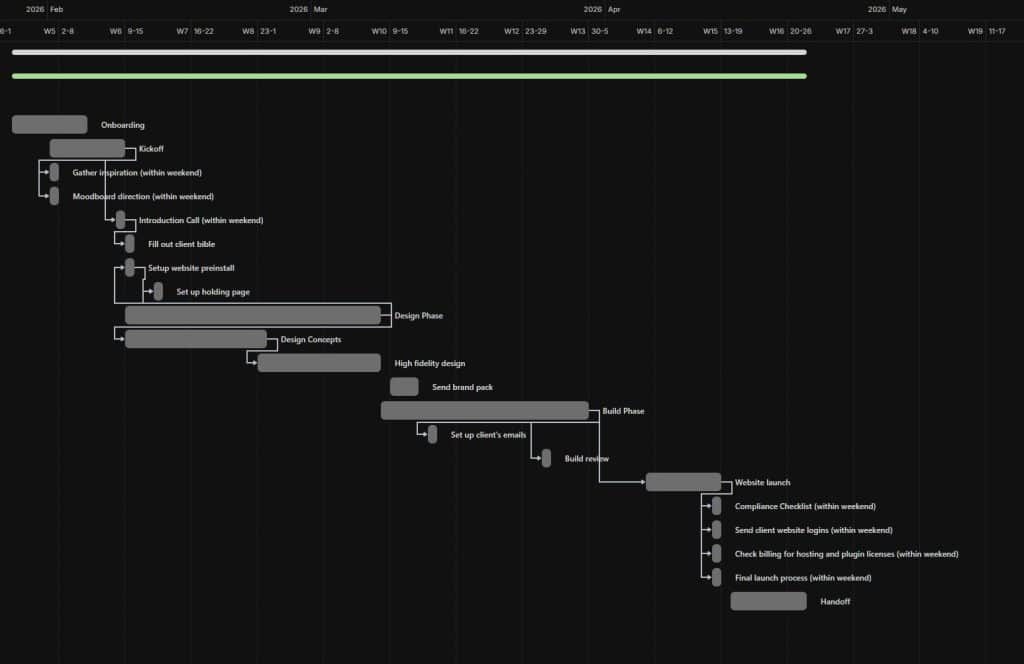The image size is (1024, 664).
Task: Click the Set up holding page marker
Action: (157, 291)
